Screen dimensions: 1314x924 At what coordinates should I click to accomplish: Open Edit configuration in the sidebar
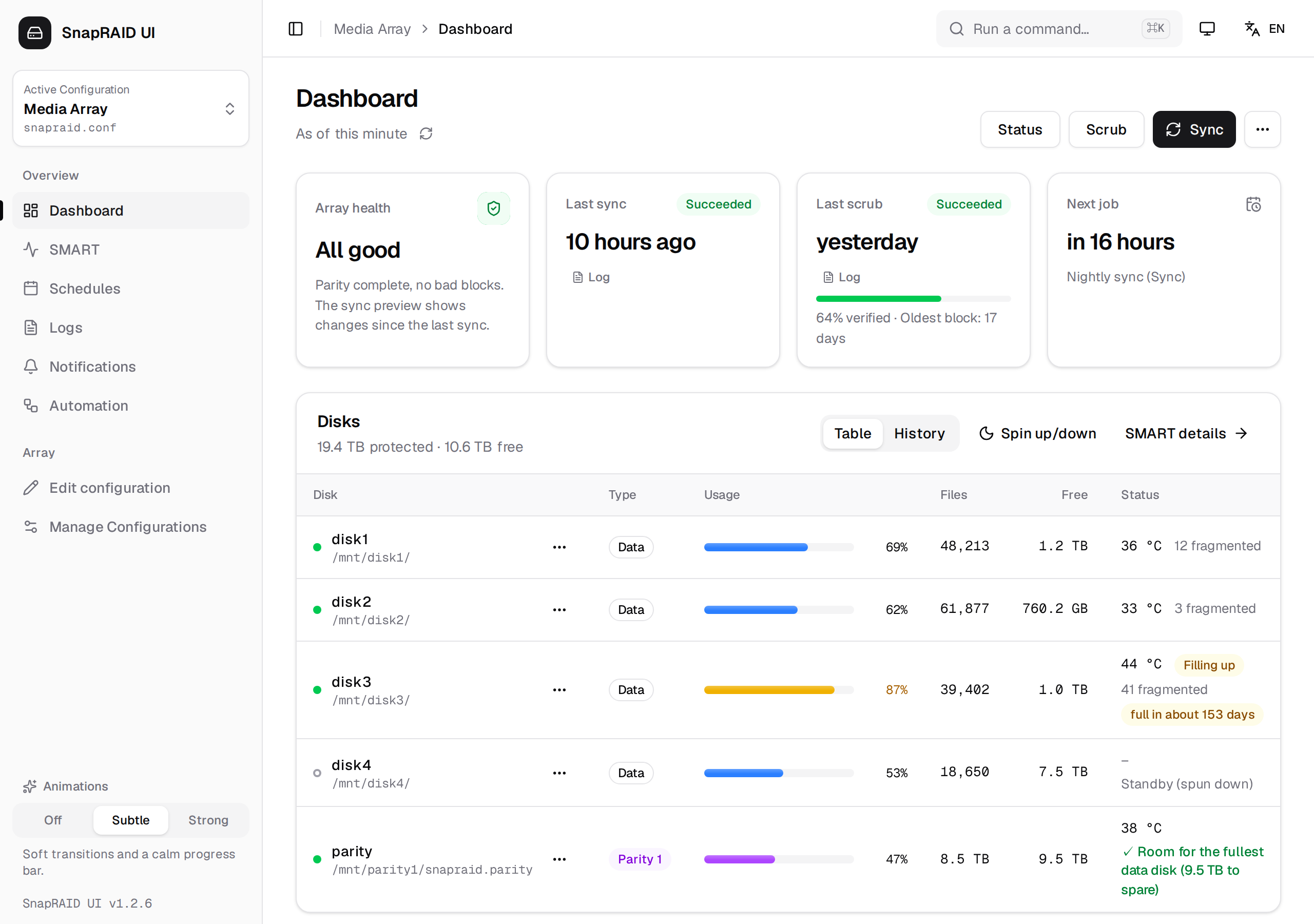point(130,488)
